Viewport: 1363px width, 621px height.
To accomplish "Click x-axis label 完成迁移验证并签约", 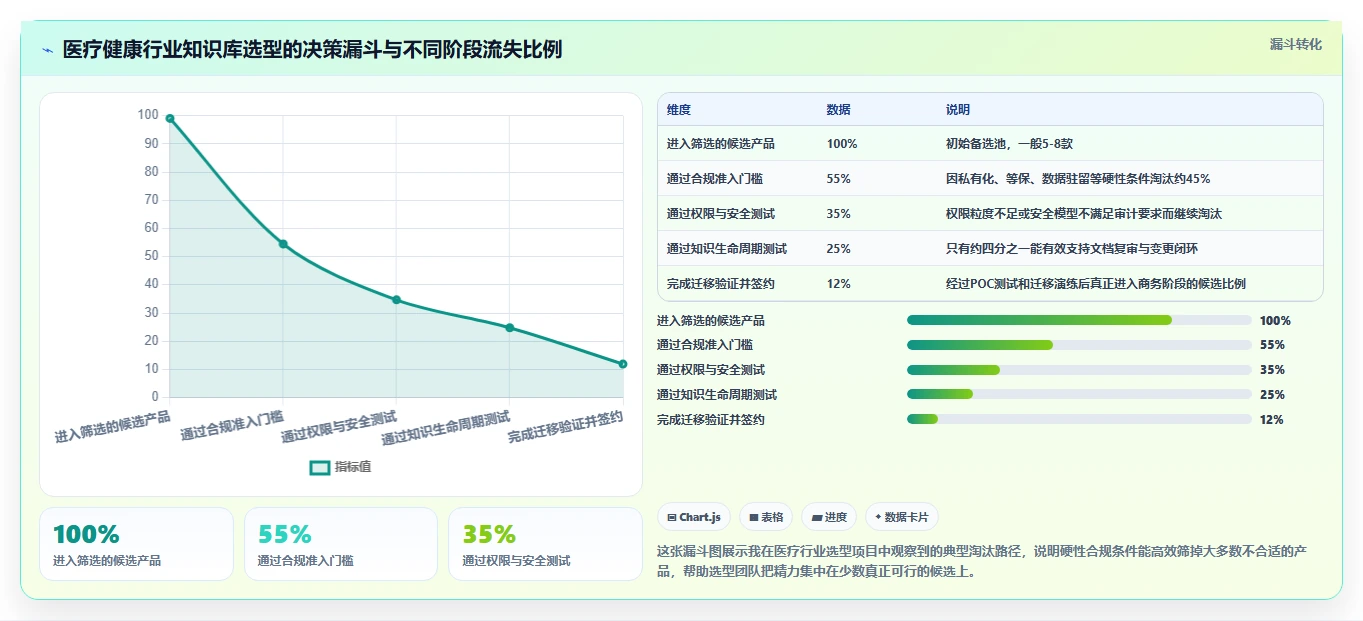I will [x=565, y=428].
